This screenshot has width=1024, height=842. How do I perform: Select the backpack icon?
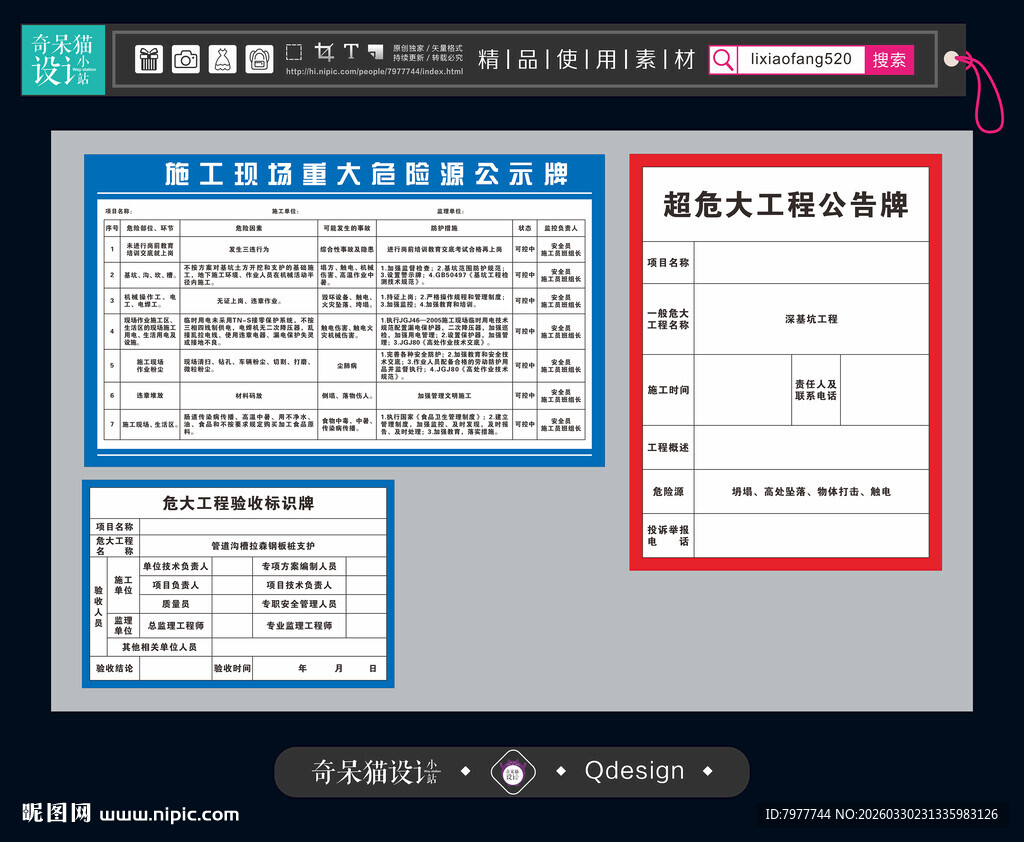click(261, 58)
